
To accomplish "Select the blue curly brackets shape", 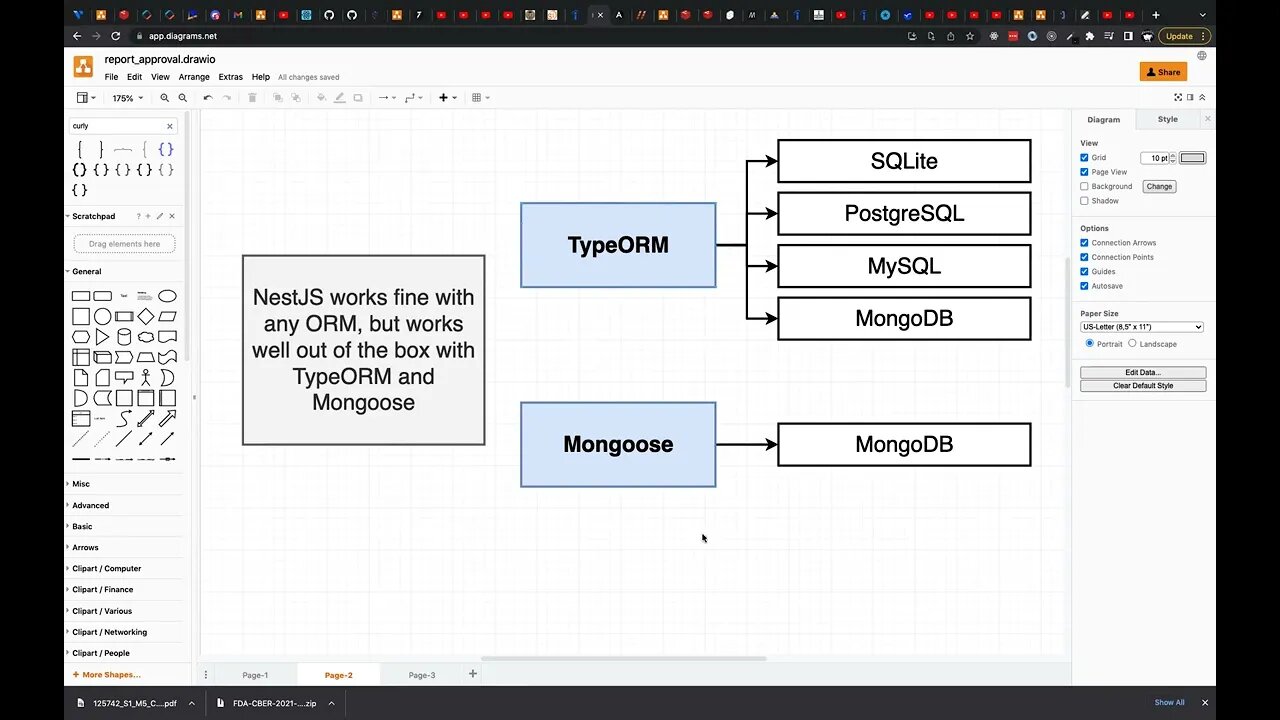I will click(166, 149).
